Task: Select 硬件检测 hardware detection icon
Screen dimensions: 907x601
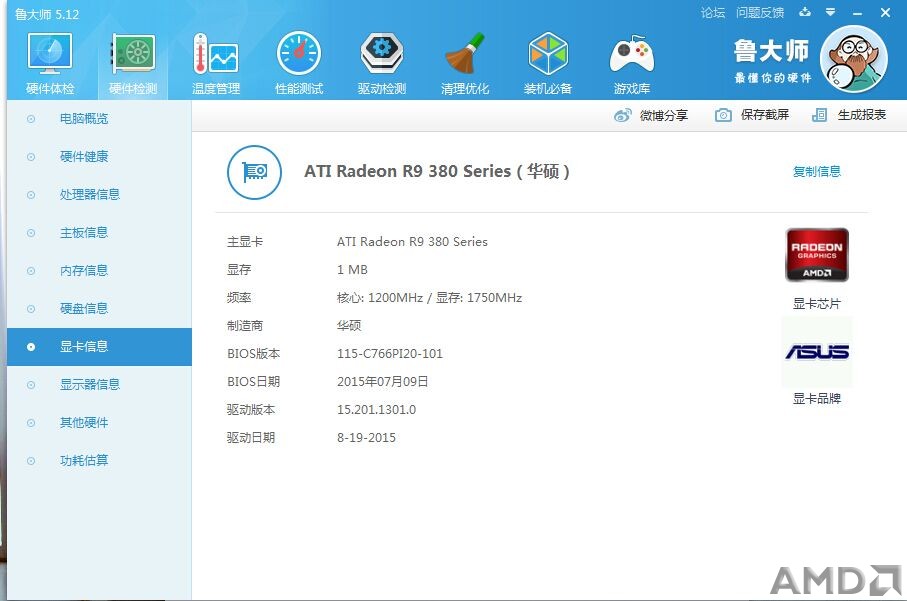Action: coord(133,53)
